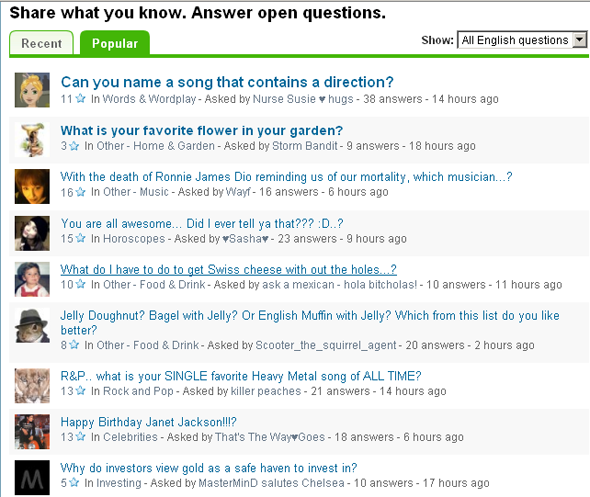Screen dimensions: 590x497
Task: Click the star icon beside Home & Garden question
Action: pos(74,146)
